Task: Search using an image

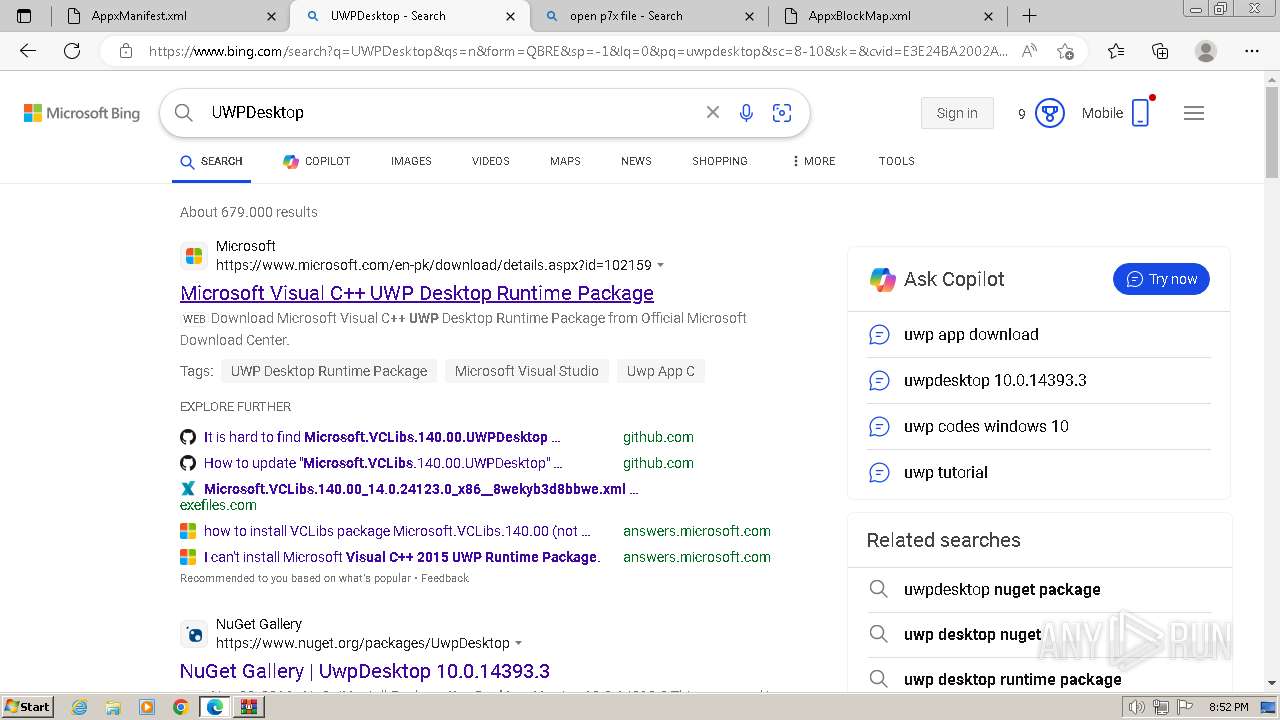Action: coord(782,113)
